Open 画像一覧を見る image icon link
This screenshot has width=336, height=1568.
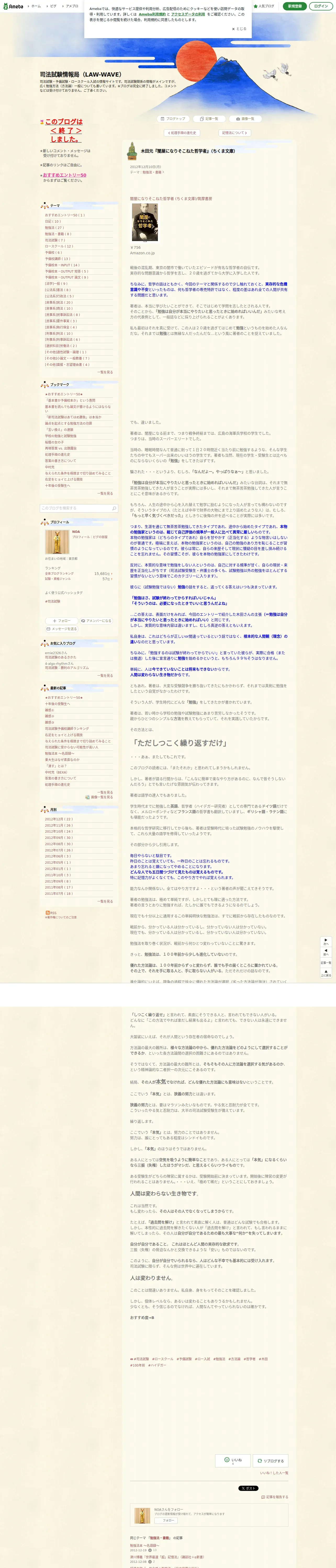pos(99,797)
